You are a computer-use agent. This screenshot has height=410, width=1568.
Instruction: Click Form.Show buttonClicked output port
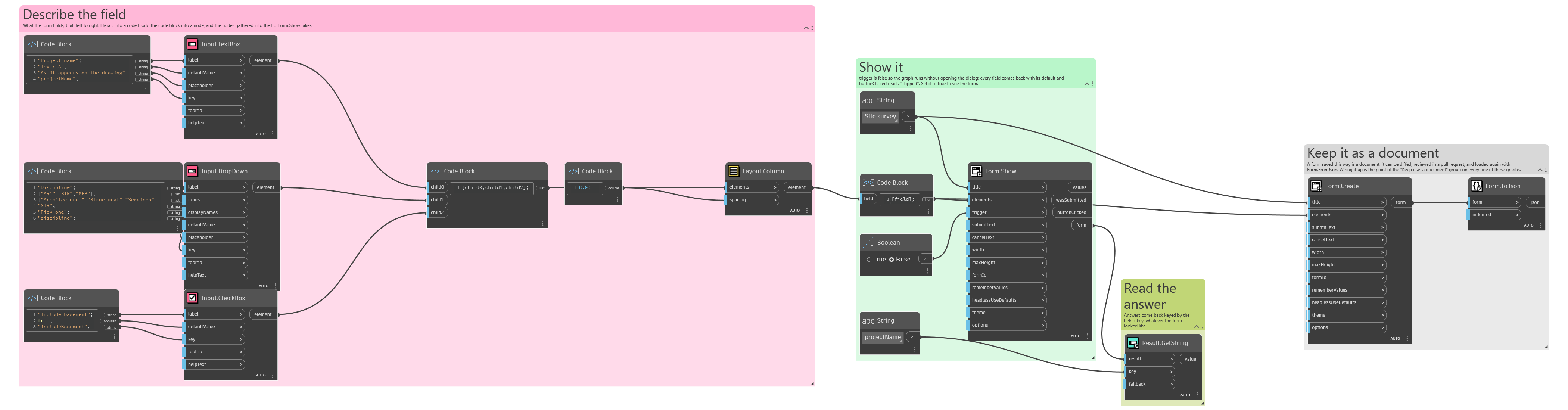[1071, 212]
